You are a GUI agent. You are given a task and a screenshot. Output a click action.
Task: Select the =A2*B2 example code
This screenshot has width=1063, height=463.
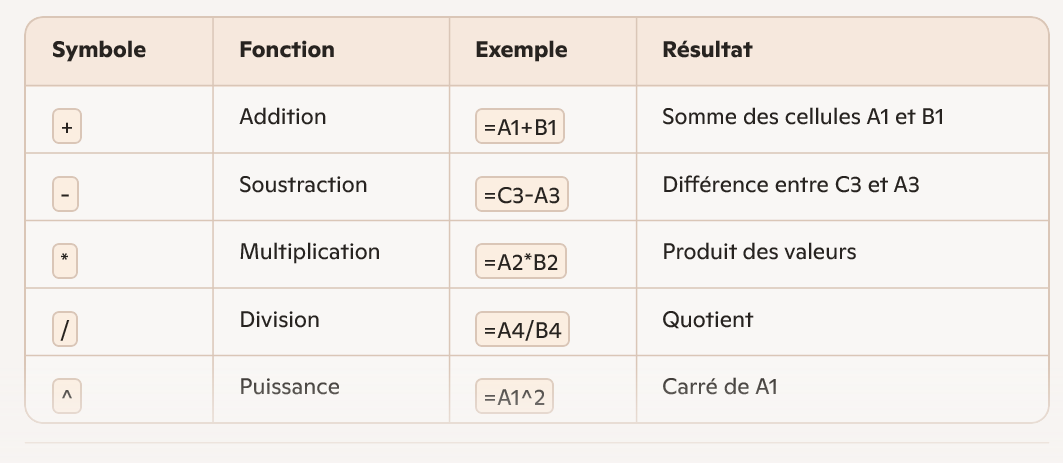[x=521, y=263]
